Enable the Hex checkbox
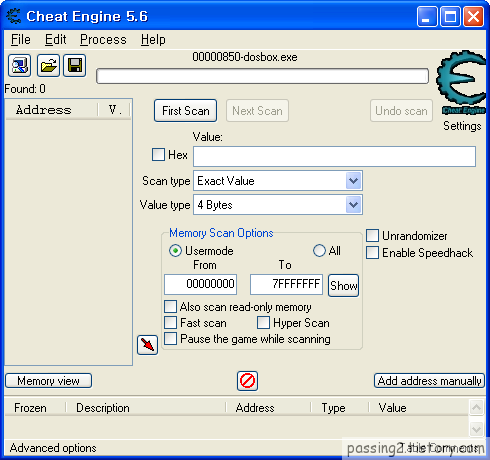 pyautogui.click(x=158, y=155)
